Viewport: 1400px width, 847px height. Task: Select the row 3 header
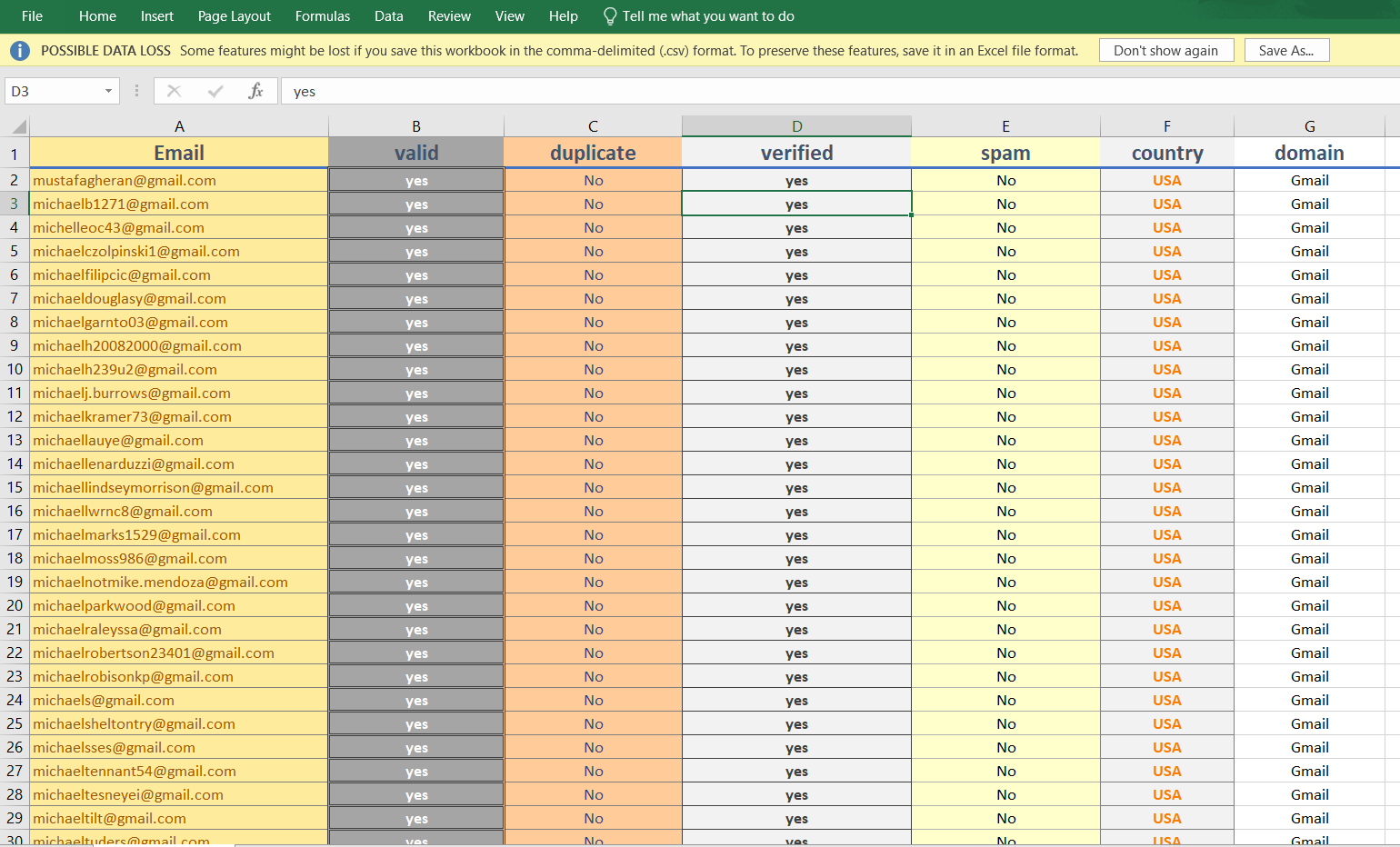coord(14,204)
